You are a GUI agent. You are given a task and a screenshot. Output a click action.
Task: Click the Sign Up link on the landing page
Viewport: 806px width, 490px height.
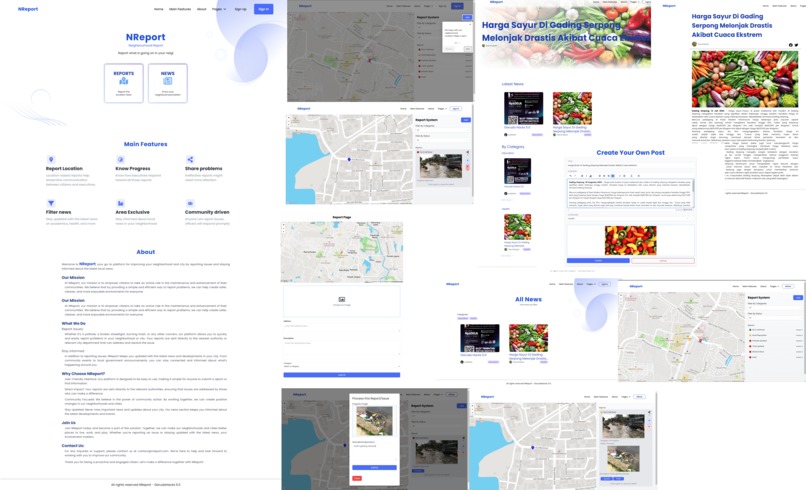[x=241, y=9]
